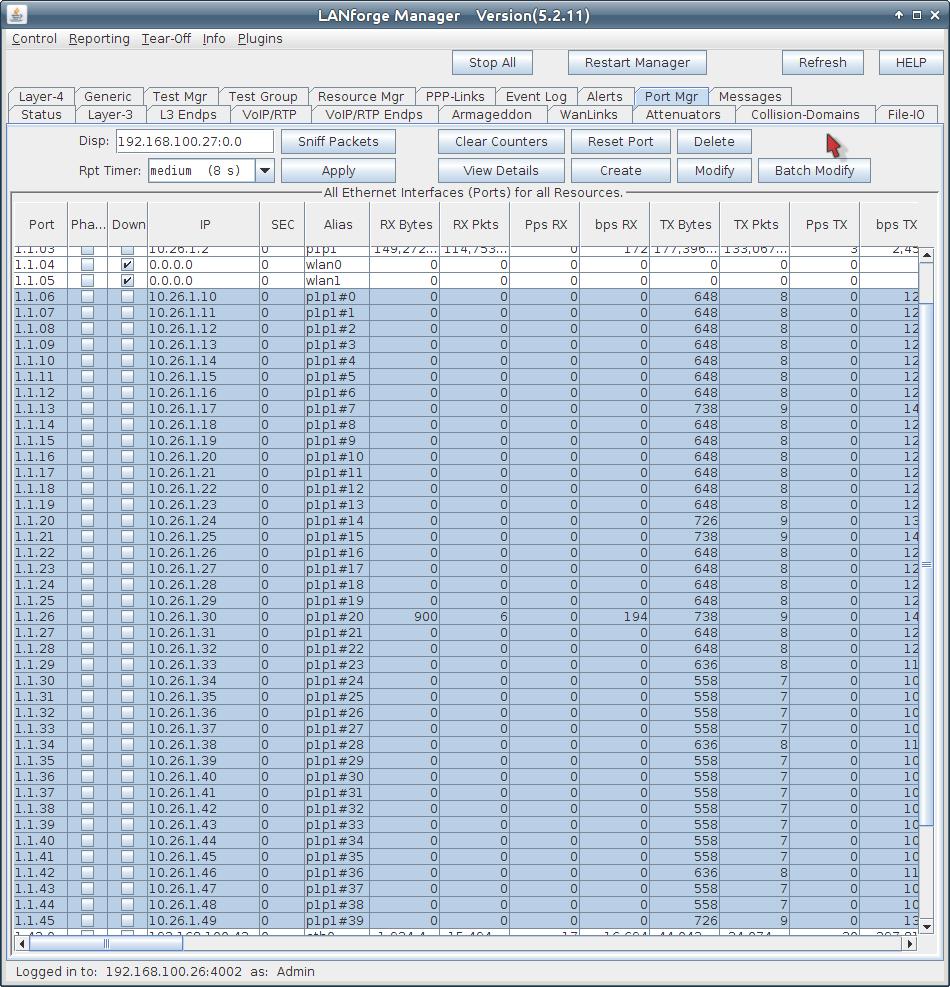Click the horizontal scrollbar thumb

click(106, 944)
